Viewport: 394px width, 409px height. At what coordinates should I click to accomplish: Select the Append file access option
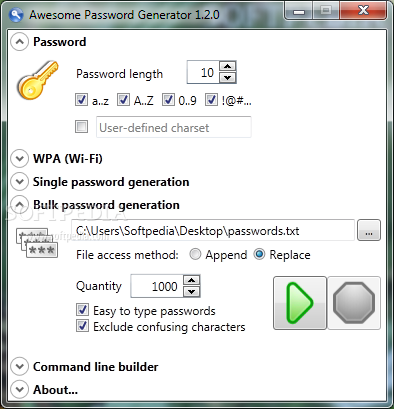(195, 254)
